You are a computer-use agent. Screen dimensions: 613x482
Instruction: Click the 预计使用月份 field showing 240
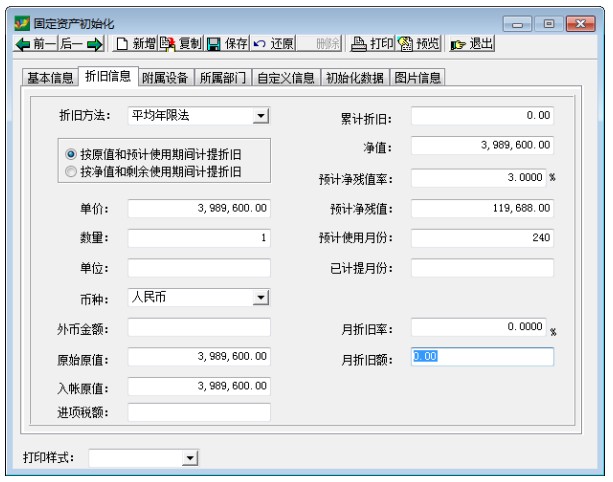[x=482, y=238]
